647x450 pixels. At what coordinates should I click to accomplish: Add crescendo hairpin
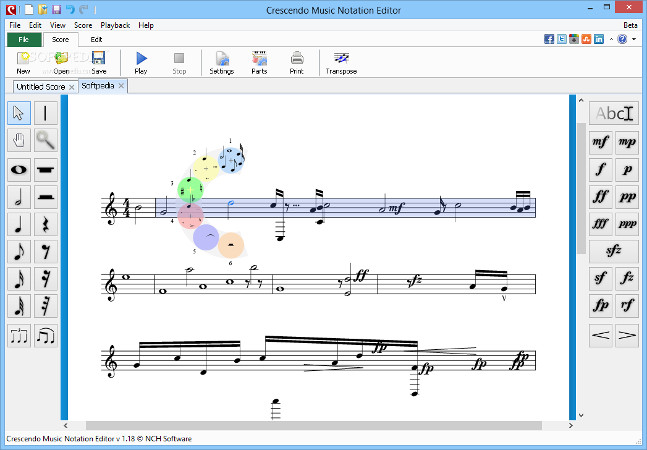coord(601,335)
